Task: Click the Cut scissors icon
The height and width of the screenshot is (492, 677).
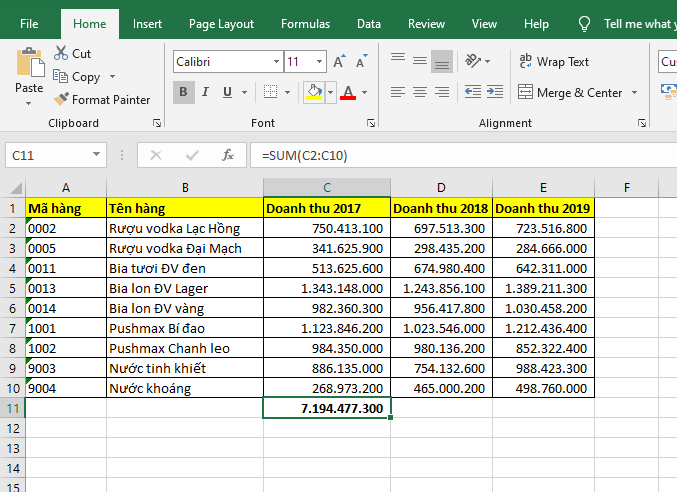Action: click(x=61, y=54)
